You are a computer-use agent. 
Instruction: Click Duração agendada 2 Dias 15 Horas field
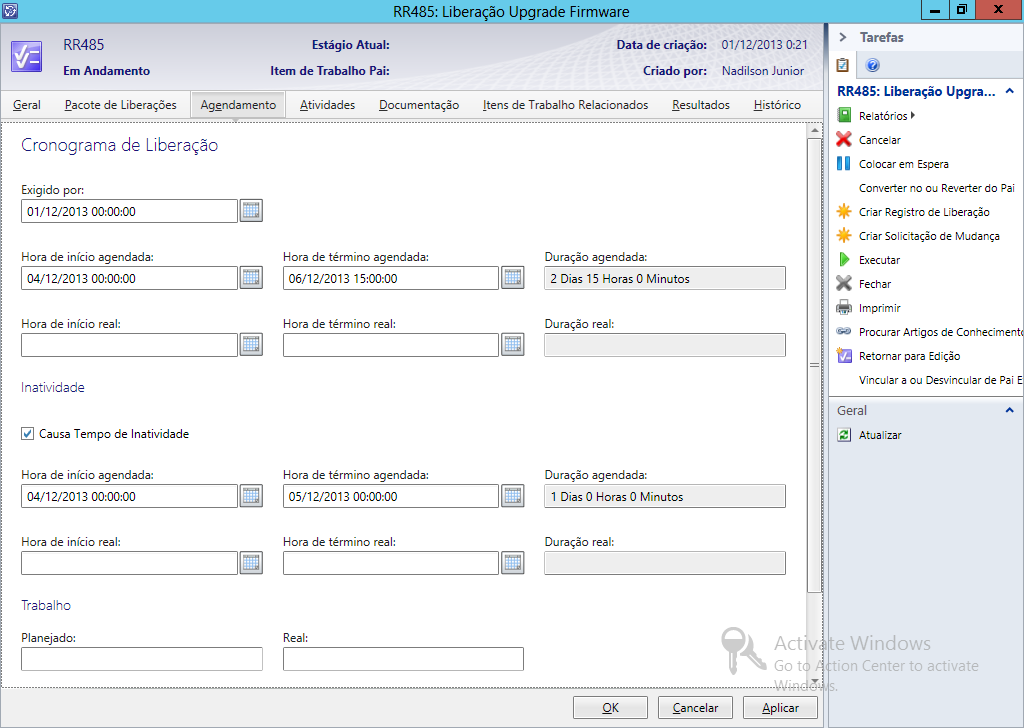665,278
